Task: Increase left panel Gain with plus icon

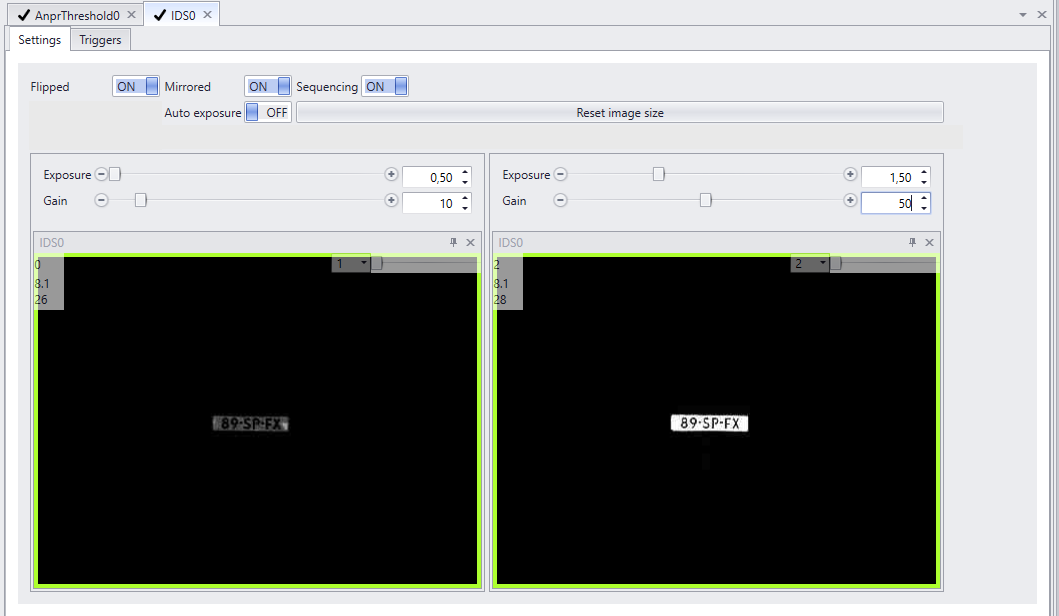Action: click(x=391, y=200)
